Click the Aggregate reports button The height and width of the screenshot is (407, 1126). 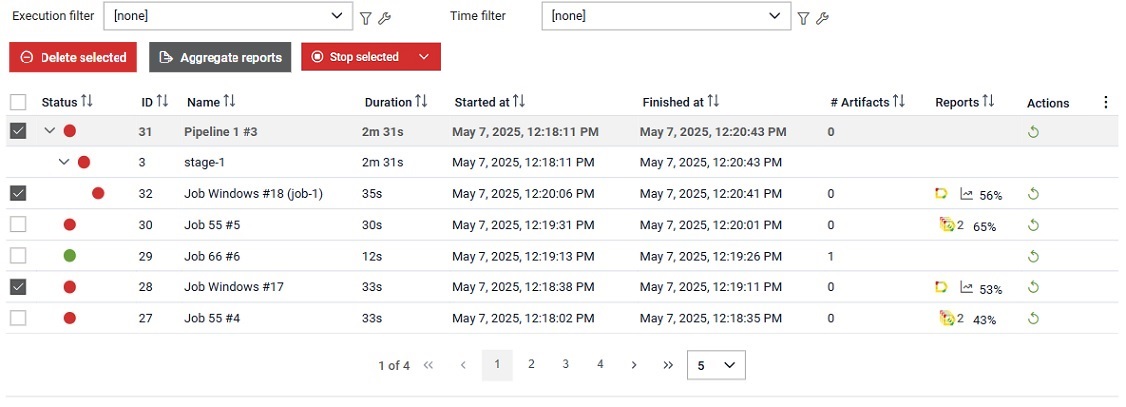point(220,57)
